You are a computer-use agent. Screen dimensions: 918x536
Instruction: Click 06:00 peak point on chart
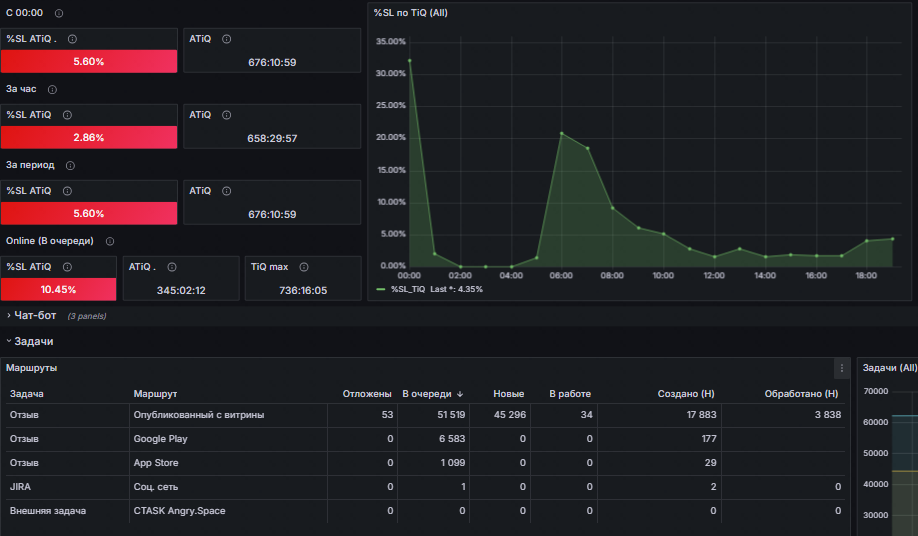tap(561, 133)
